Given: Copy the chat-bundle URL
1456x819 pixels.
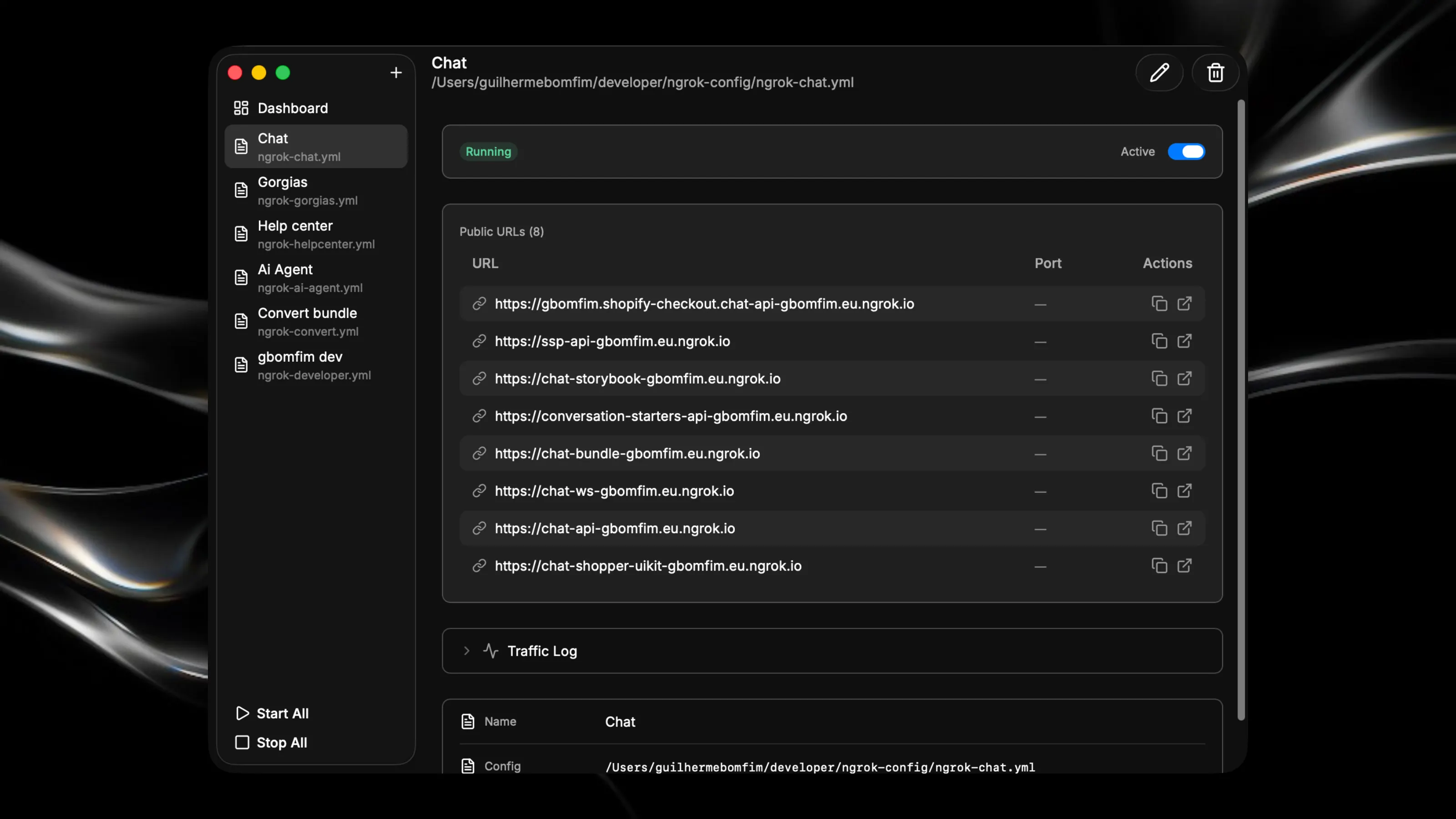Looking at the screenshot, I should (1159, 454).
